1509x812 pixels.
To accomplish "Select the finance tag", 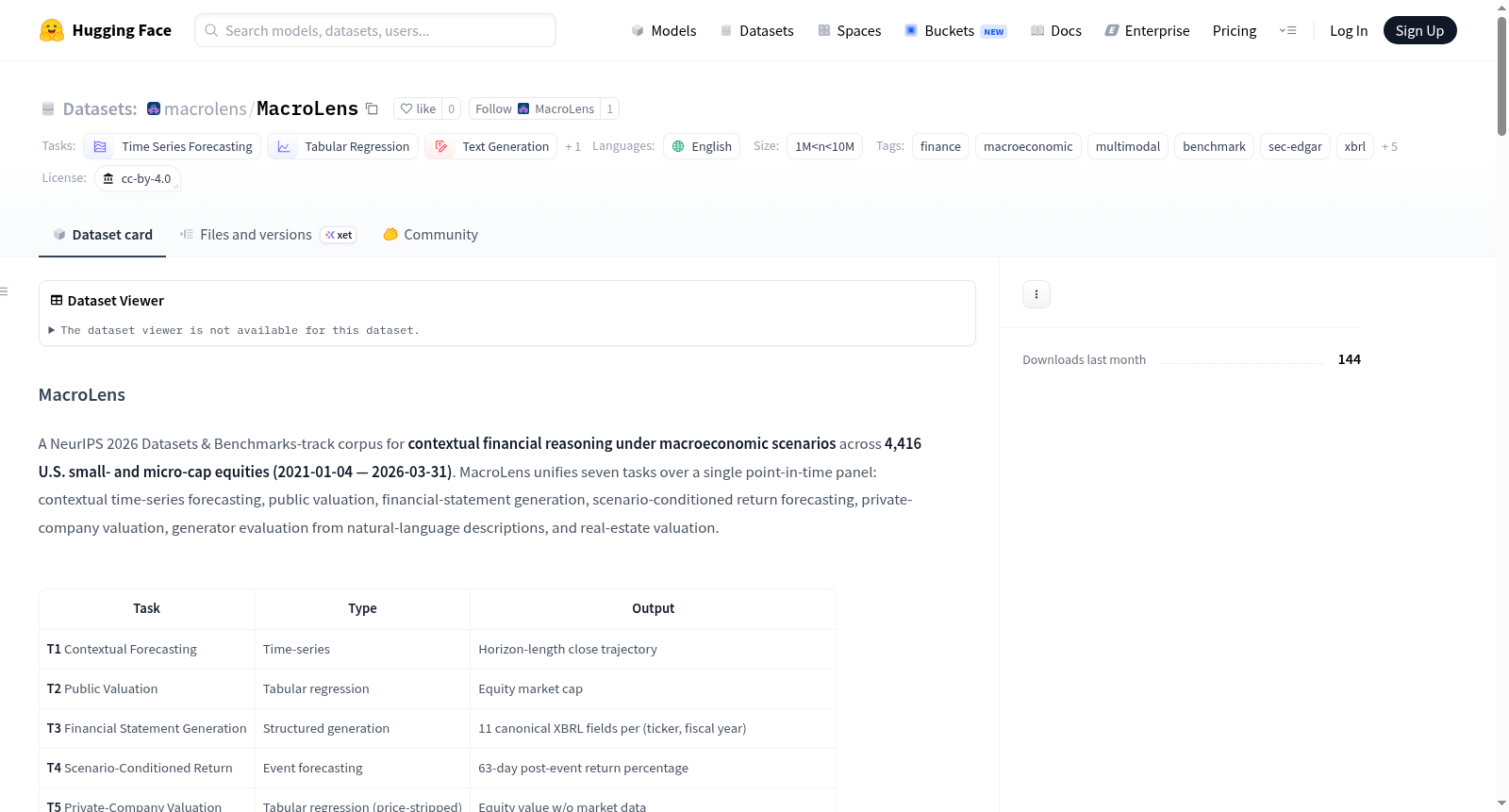I will pos(940,146).
